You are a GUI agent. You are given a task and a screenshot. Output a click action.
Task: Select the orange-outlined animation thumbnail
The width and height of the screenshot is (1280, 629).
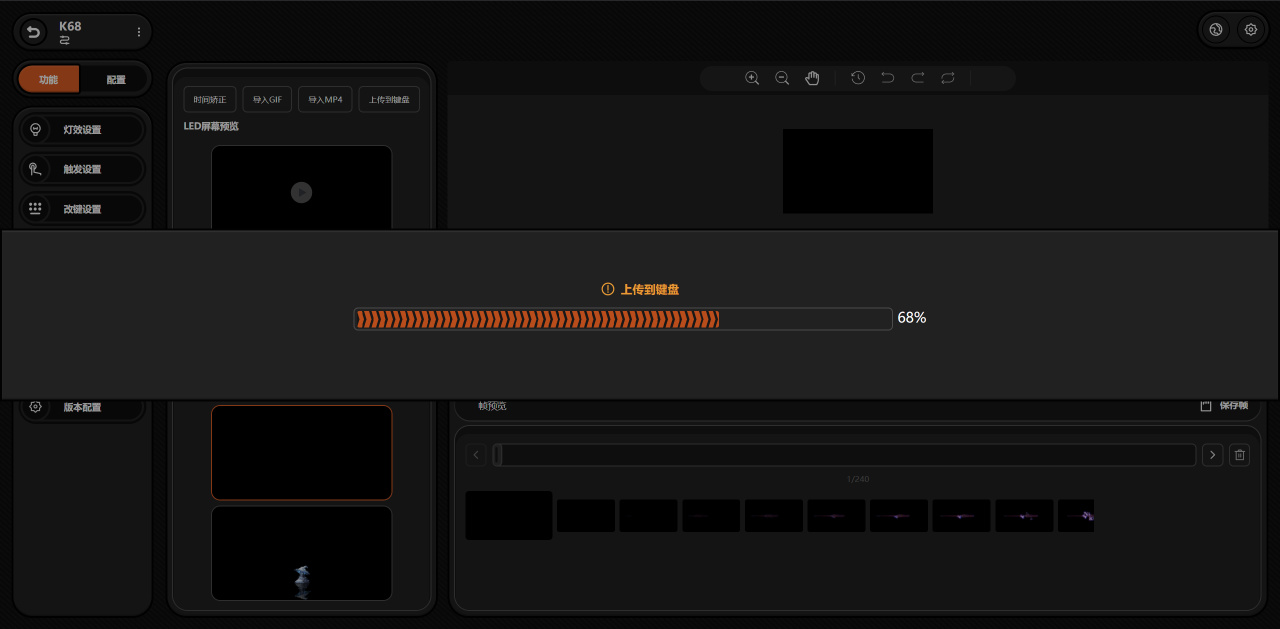pyautogui.click(x=301, y=452)
